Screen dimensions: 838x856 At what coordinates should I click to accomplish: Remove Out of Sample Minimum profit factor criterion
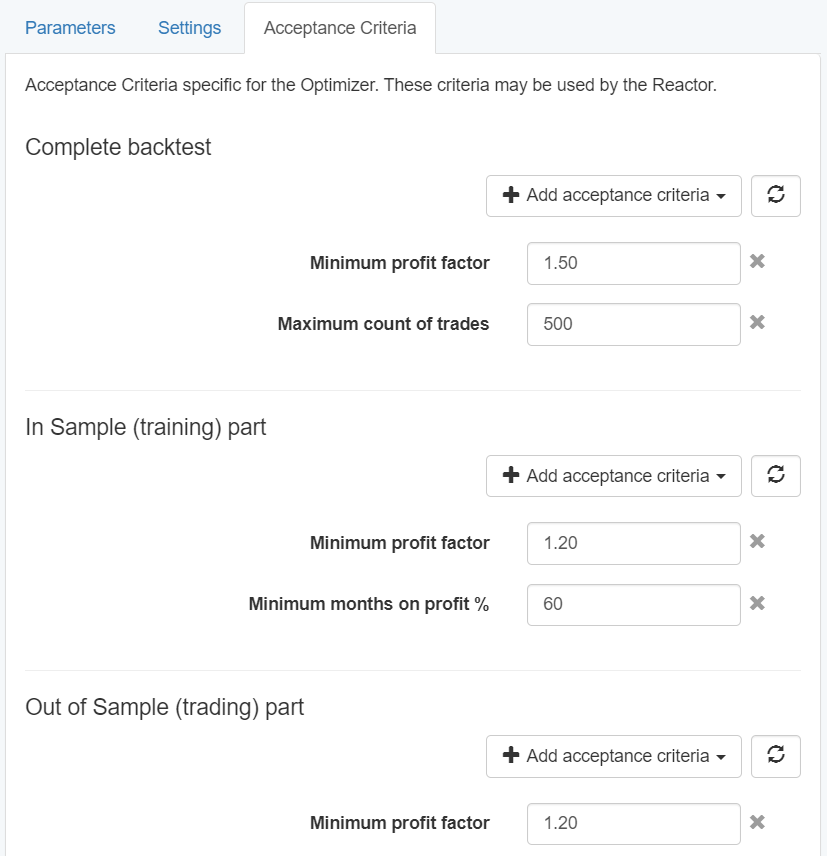pos(757,822)
